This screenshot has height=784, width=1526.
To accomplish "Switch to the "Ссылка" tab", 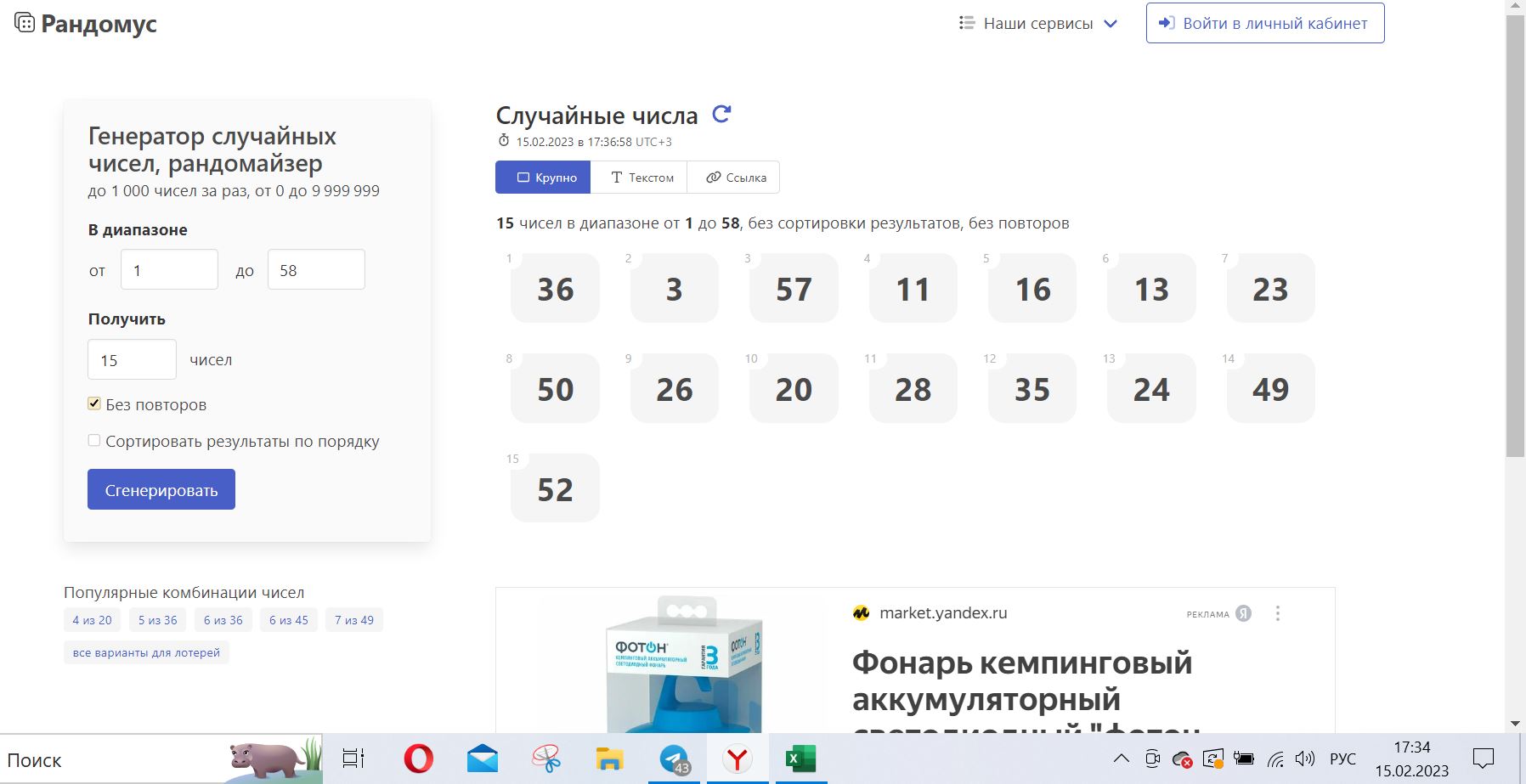I will [x=733, y=178].
